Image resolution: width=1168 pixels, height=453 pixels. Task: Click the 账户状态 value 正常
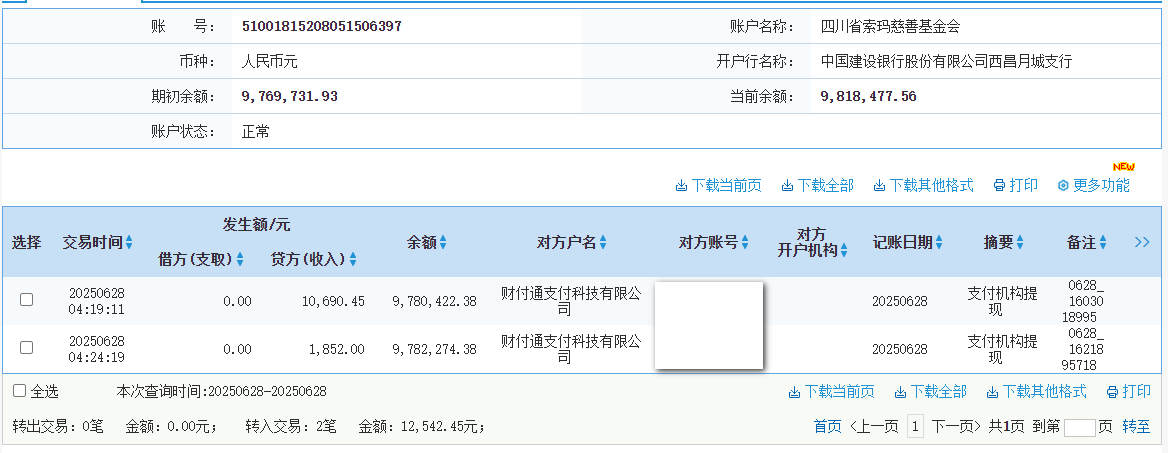tap(256, 132)
